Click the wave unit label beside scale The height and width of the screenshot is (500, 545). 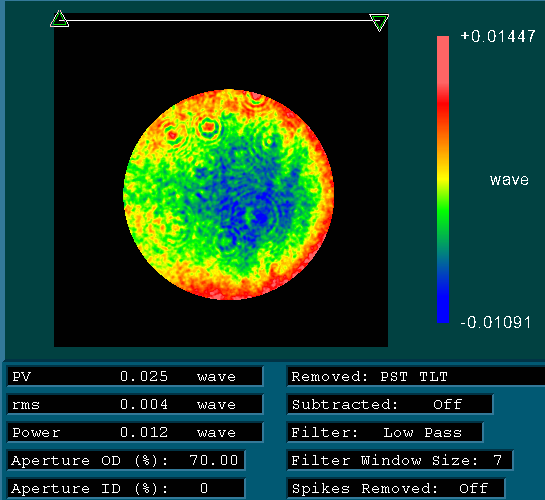point(509,180)
